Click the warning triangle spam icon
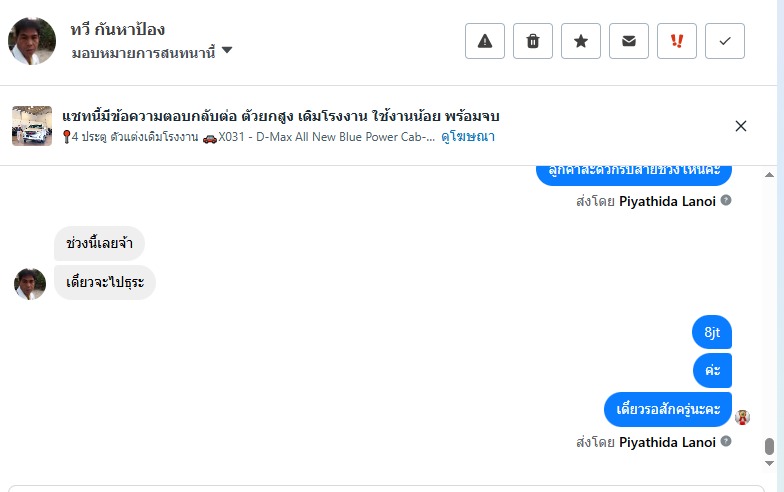 [485, 41]
